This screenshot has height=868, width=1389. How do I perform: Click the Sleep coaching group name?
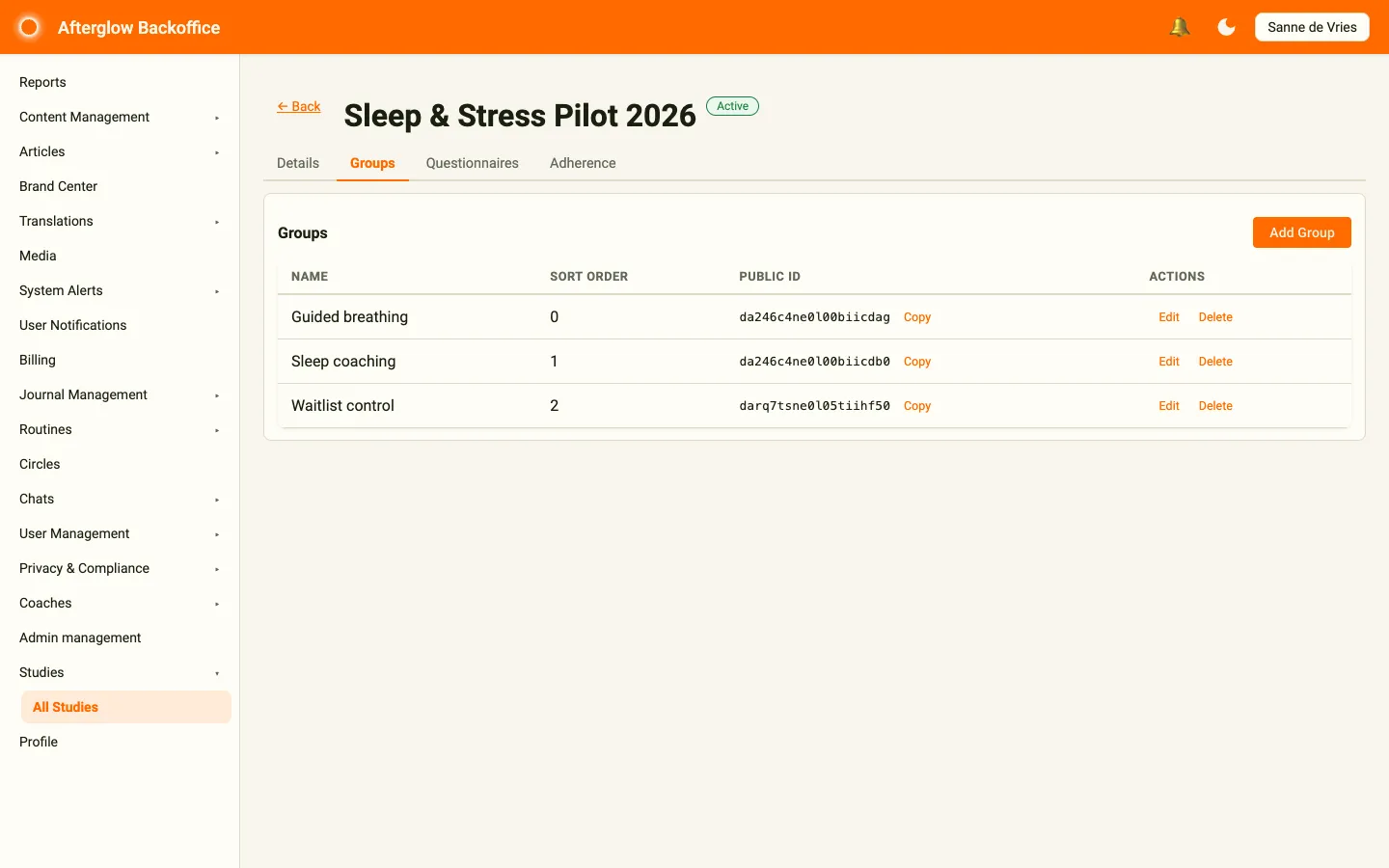343,362
